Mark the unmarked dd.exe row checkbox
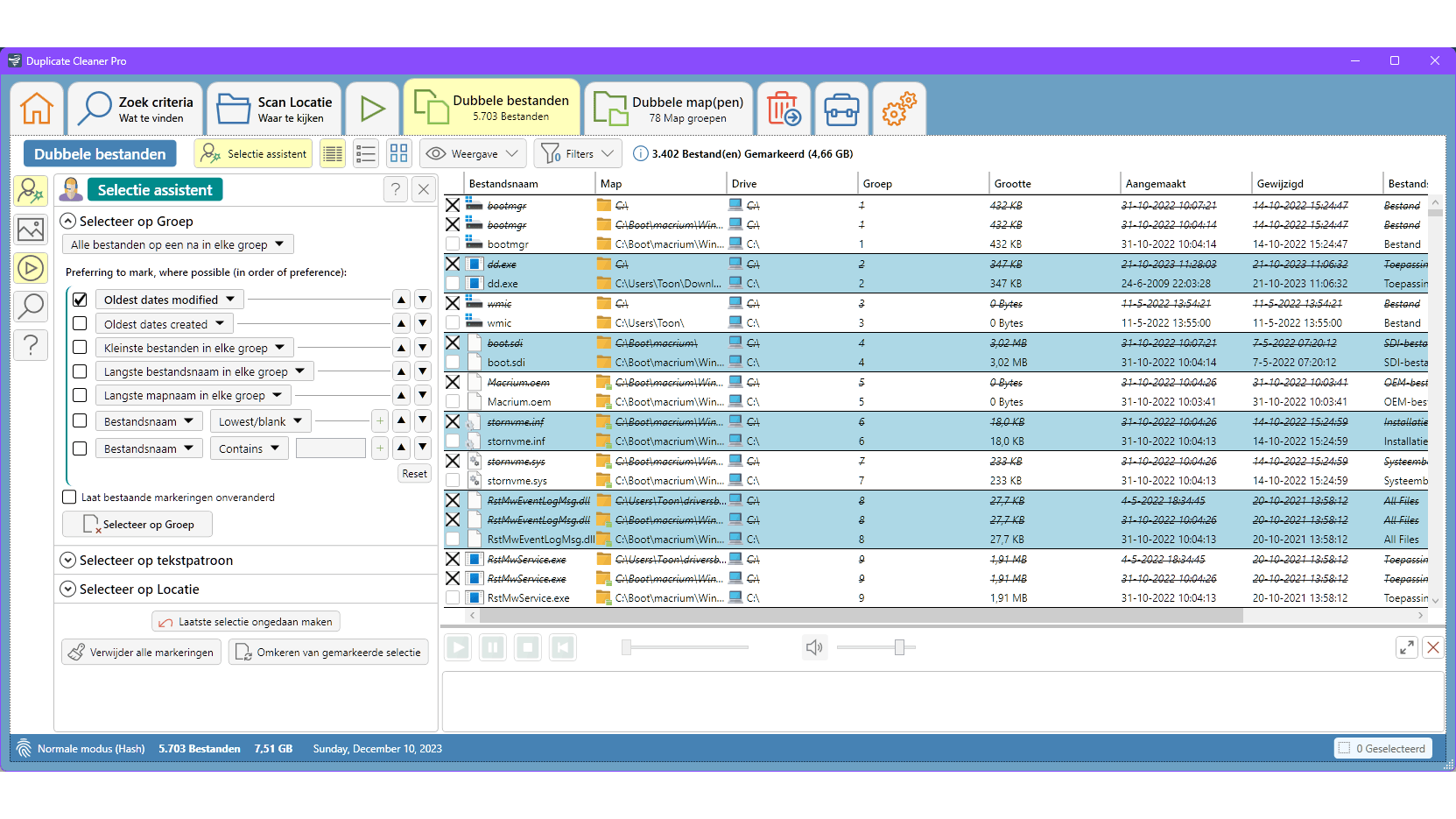Screen dimensions: 1456x819 [x=453, y=284]
